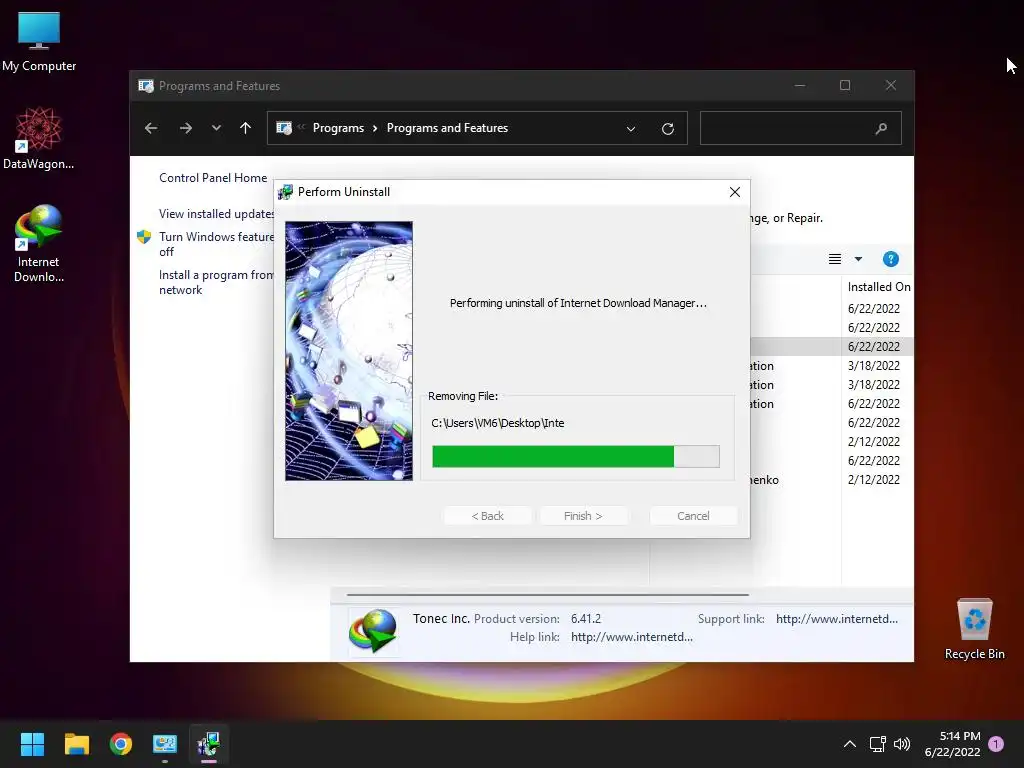Click the green uninstall progress bar
The image size is (1024, 768).
coord(575,456)
